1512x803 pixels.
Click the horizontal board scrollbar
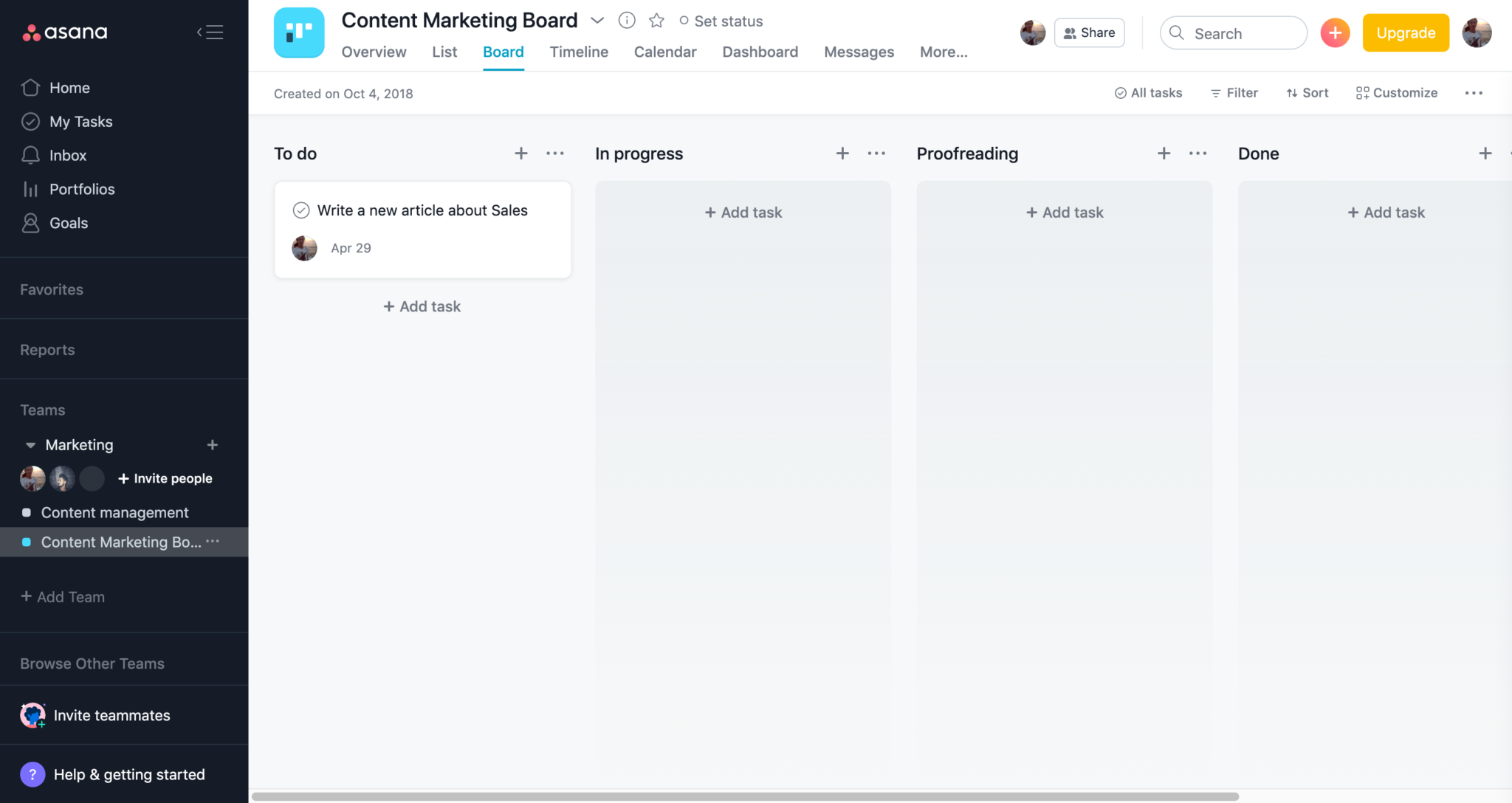click(745, 796)
